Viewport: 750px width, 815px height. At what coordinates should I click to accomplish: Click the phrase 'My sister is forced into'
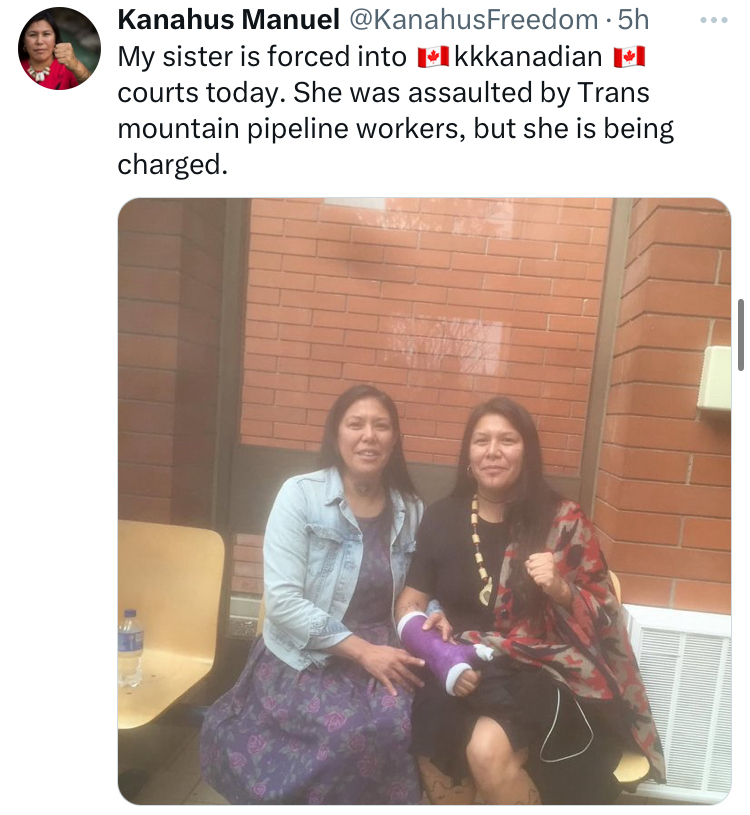click(262, 57)
